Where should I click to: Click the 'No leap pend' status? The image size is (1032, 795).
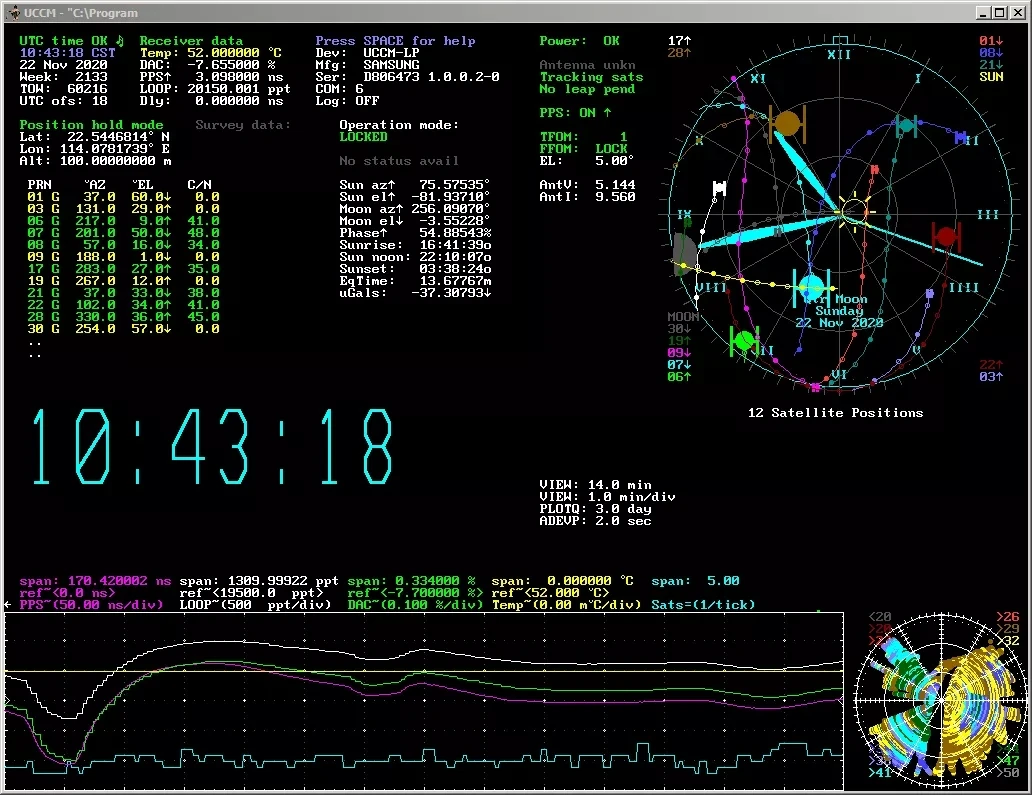pyautogui.click(x=587, y=89)
